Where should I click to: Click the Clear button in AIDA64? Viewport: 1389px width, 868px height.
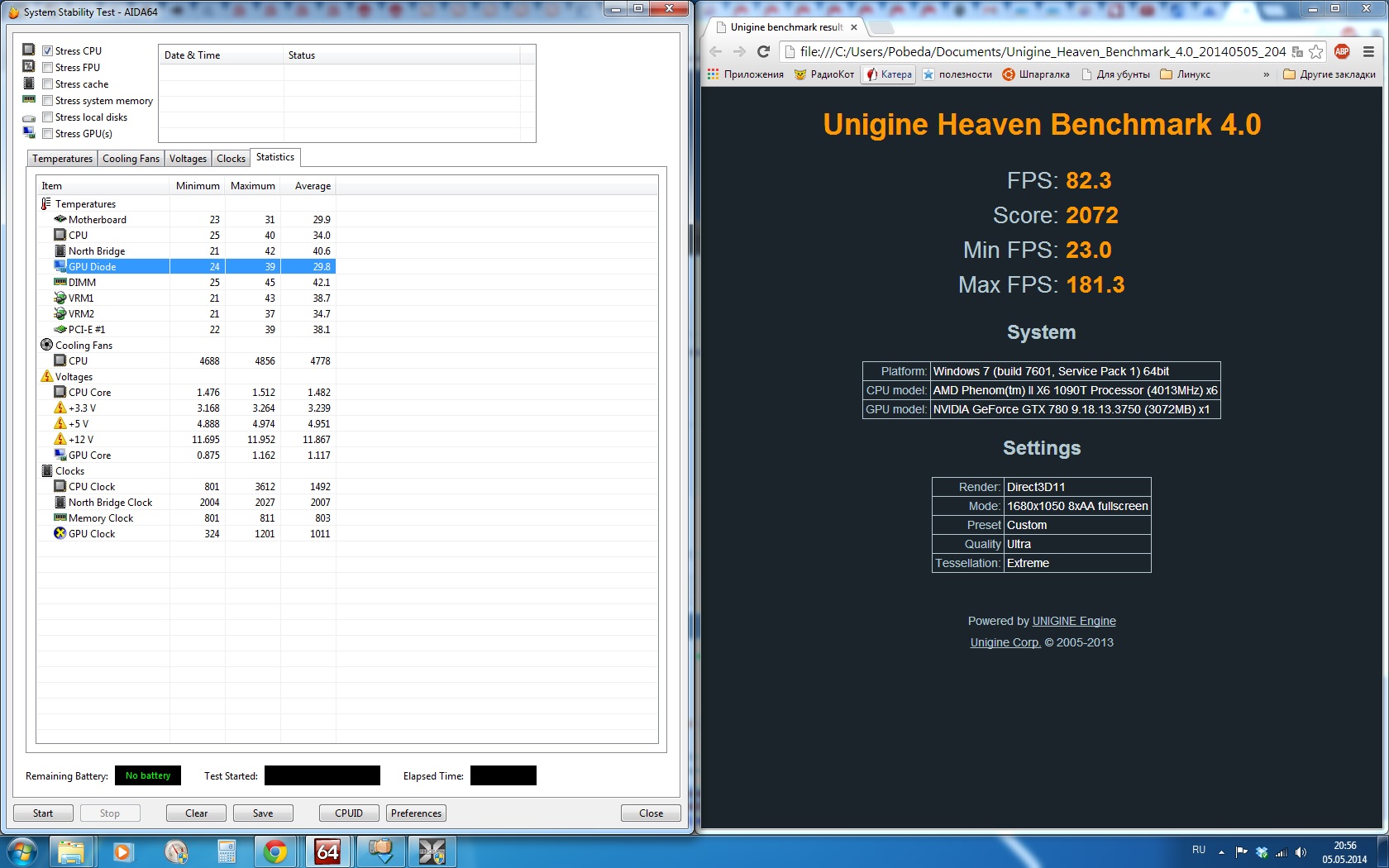(x=197, y=813)
